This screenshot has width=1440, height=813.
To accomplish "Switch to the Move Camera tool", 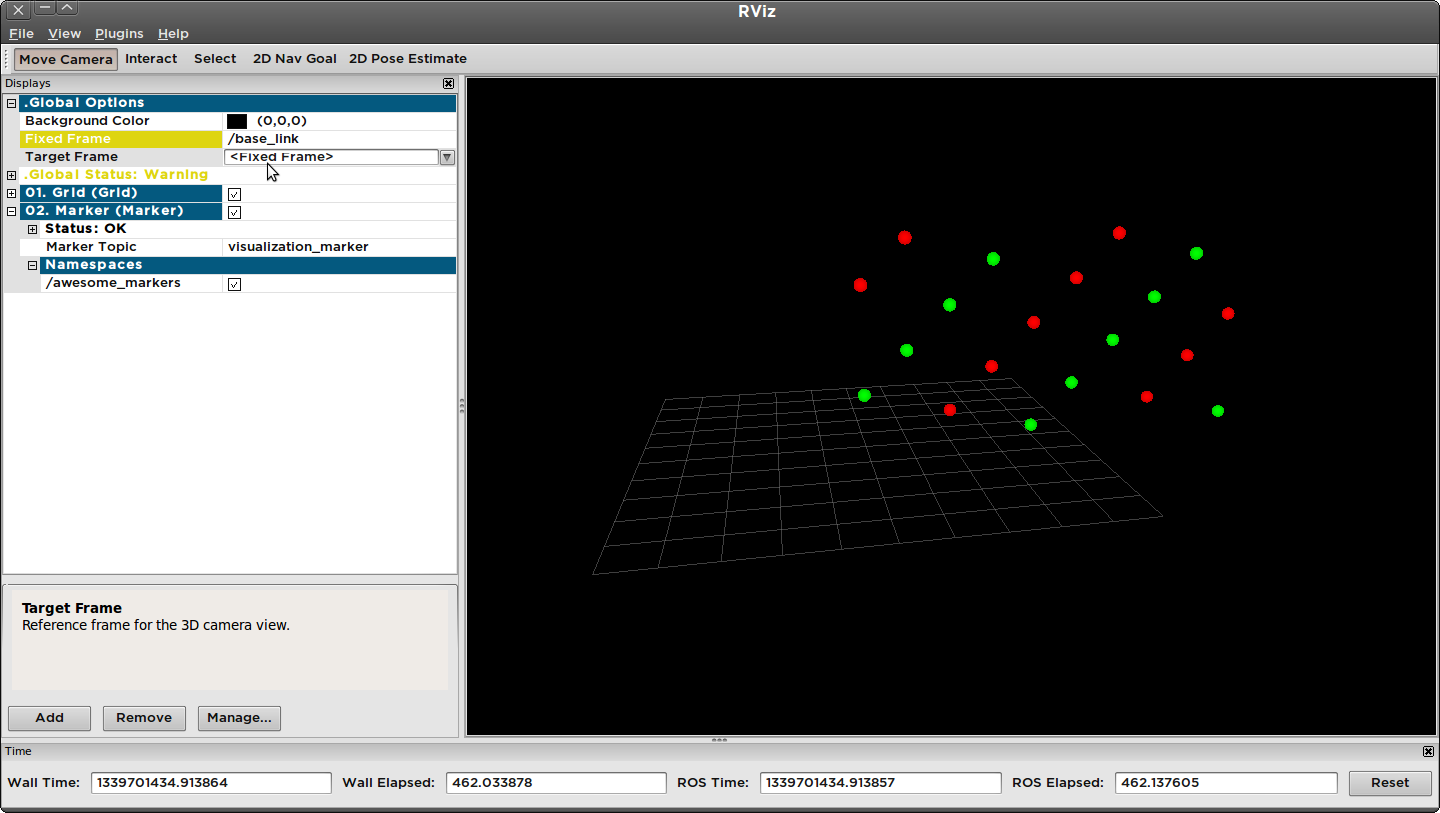I will (x=65, y=58).
